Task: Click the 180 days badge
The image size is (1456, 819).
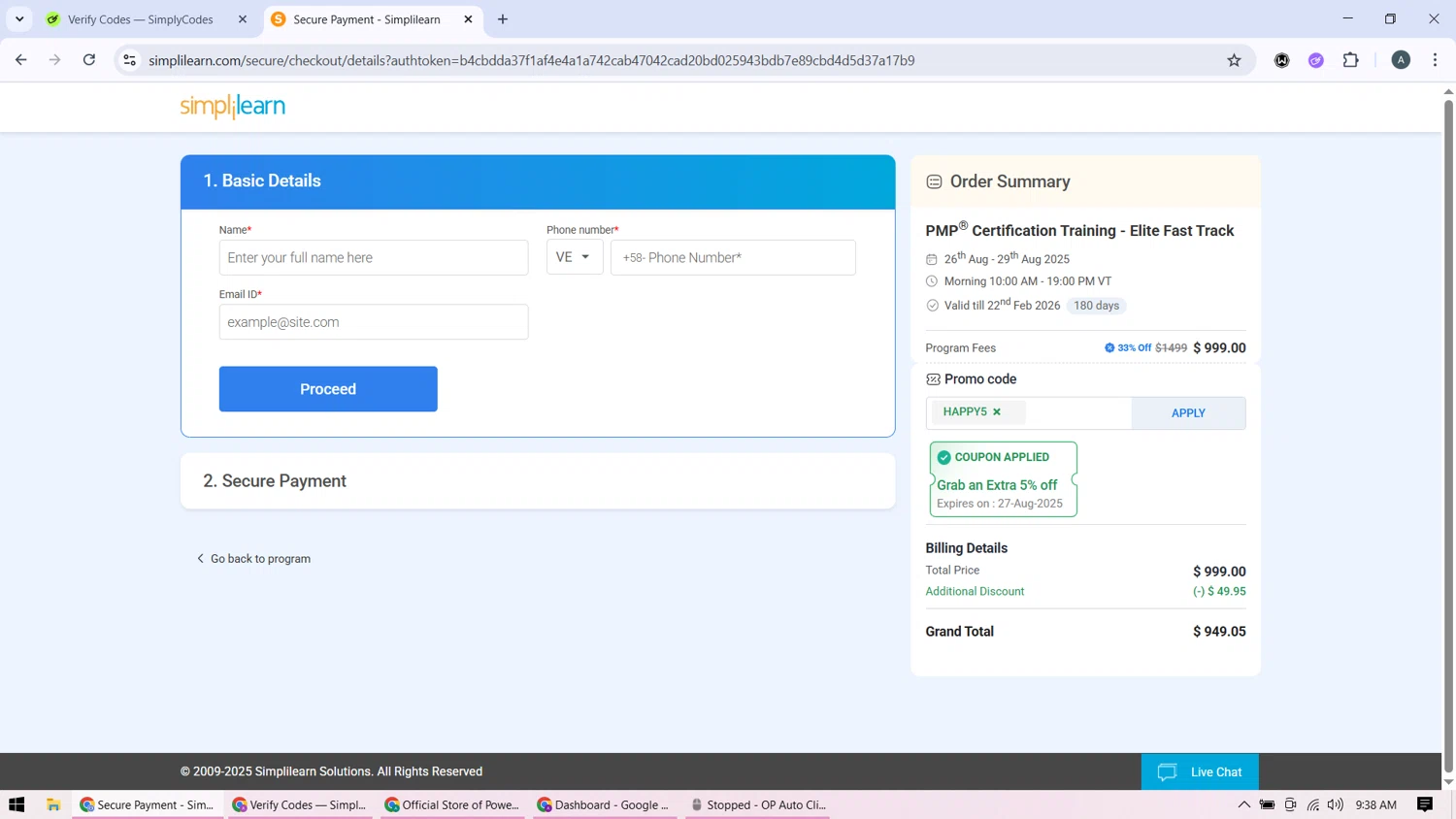Action: click(1097, 306)
